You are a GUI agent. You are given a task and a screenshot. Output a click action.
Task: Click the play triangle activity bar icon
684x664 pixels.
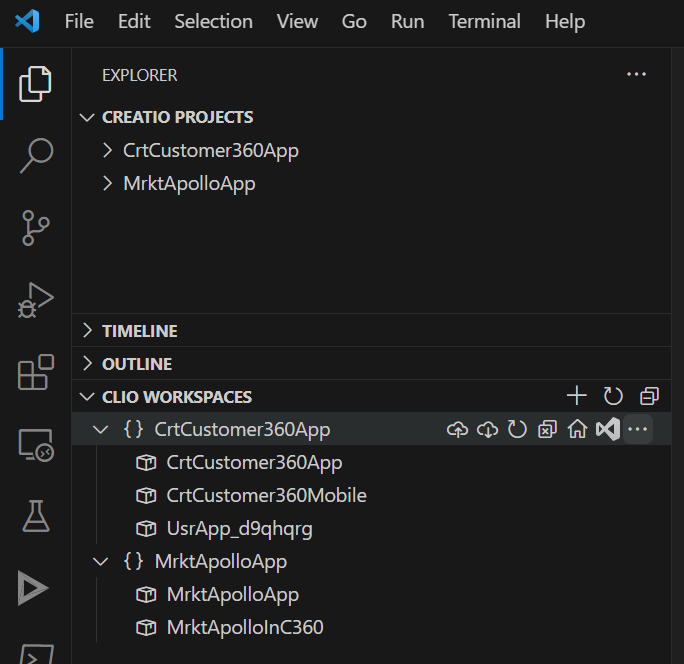[33, 588]
